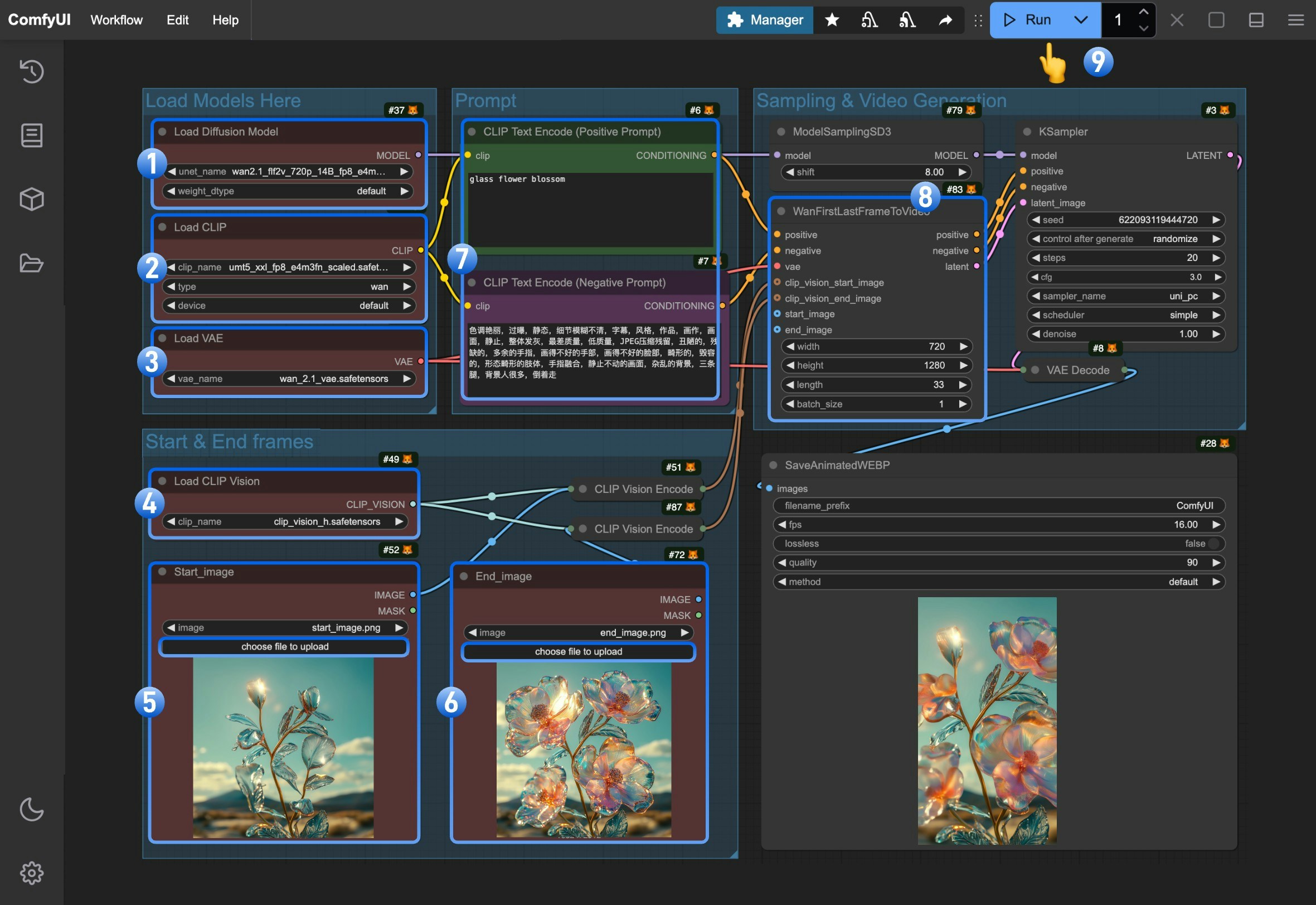Collapse the KSampler node with its dot
Image resolution: width=1316 pixels, height=905 pixels.
coord(1026,132)
